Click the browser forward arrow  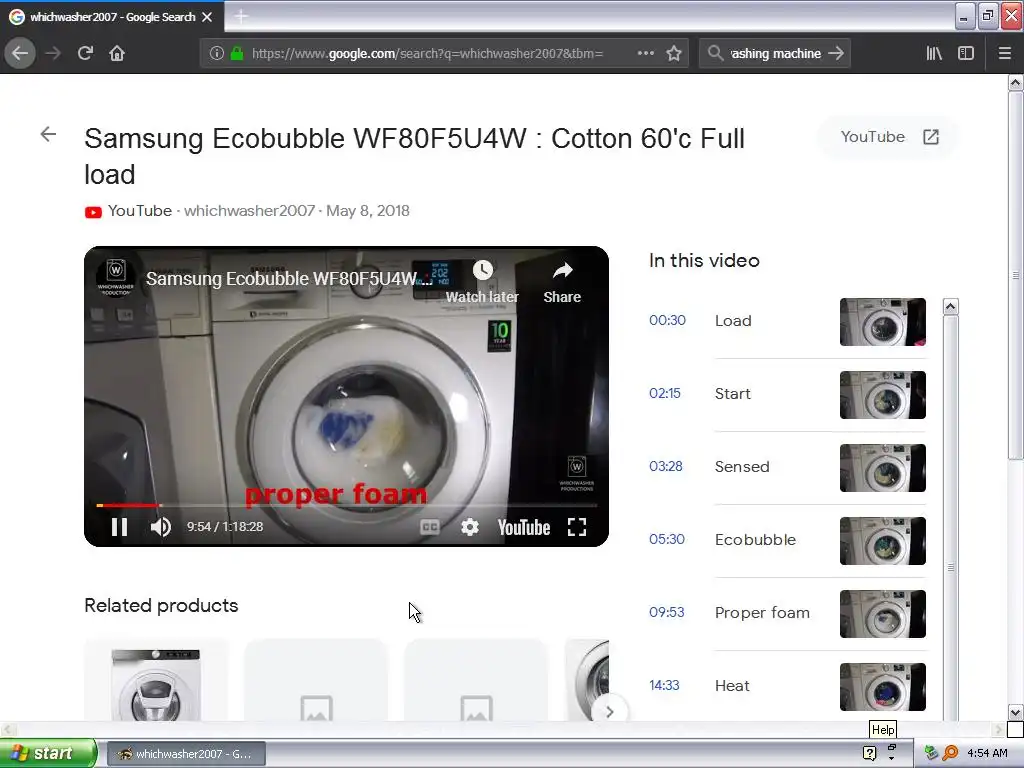[53, 53]
